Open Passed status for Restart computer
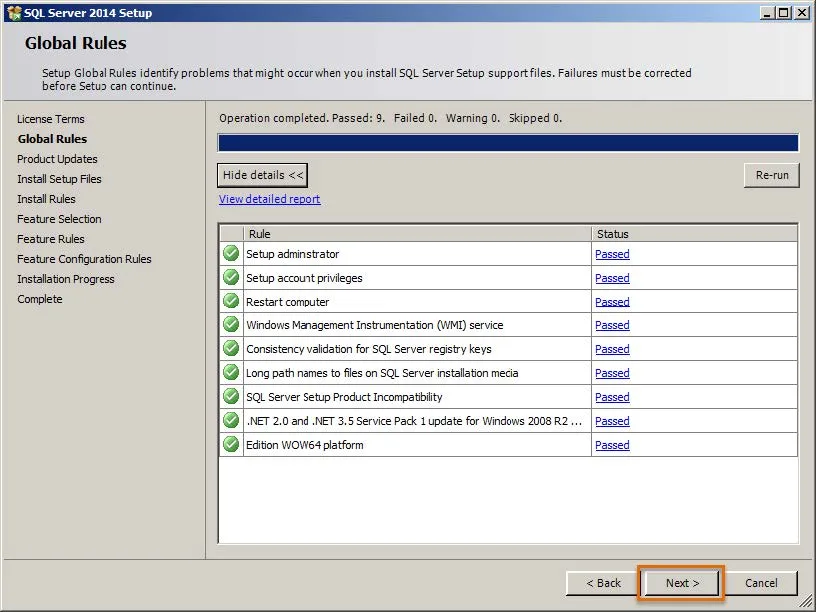 (613, 302)
